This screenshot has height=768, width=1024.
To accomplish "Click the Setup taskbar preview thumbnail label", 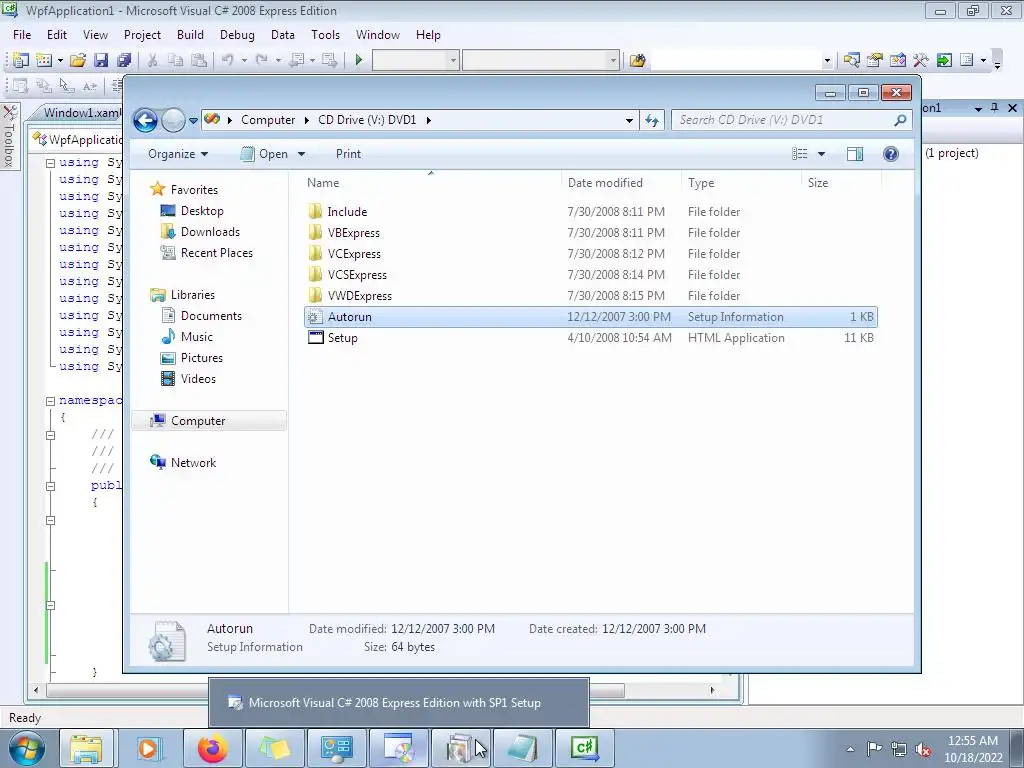I will pos(394,703).
